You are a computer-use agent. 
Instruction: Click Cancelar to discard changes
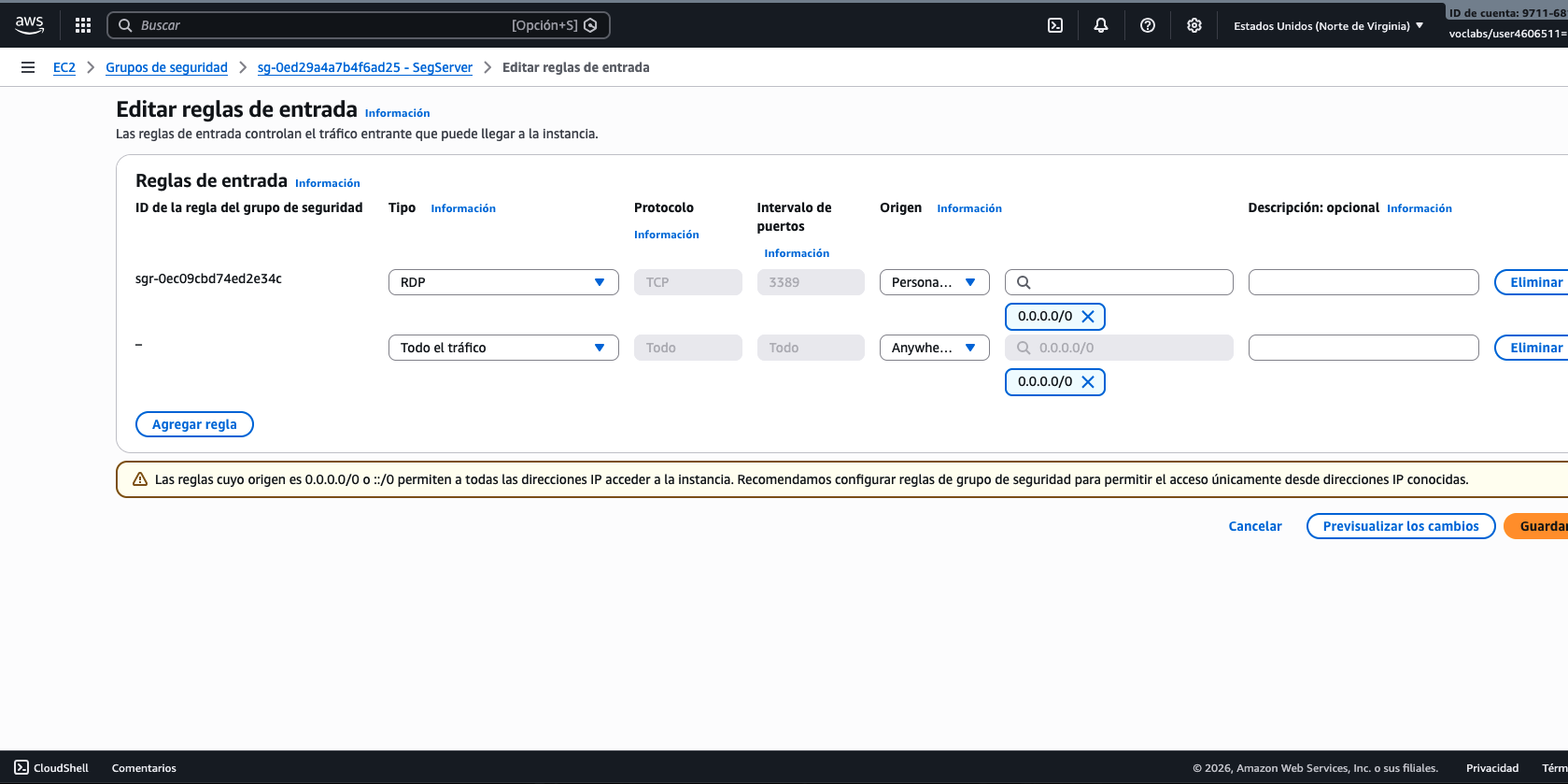coord(1254,526)
